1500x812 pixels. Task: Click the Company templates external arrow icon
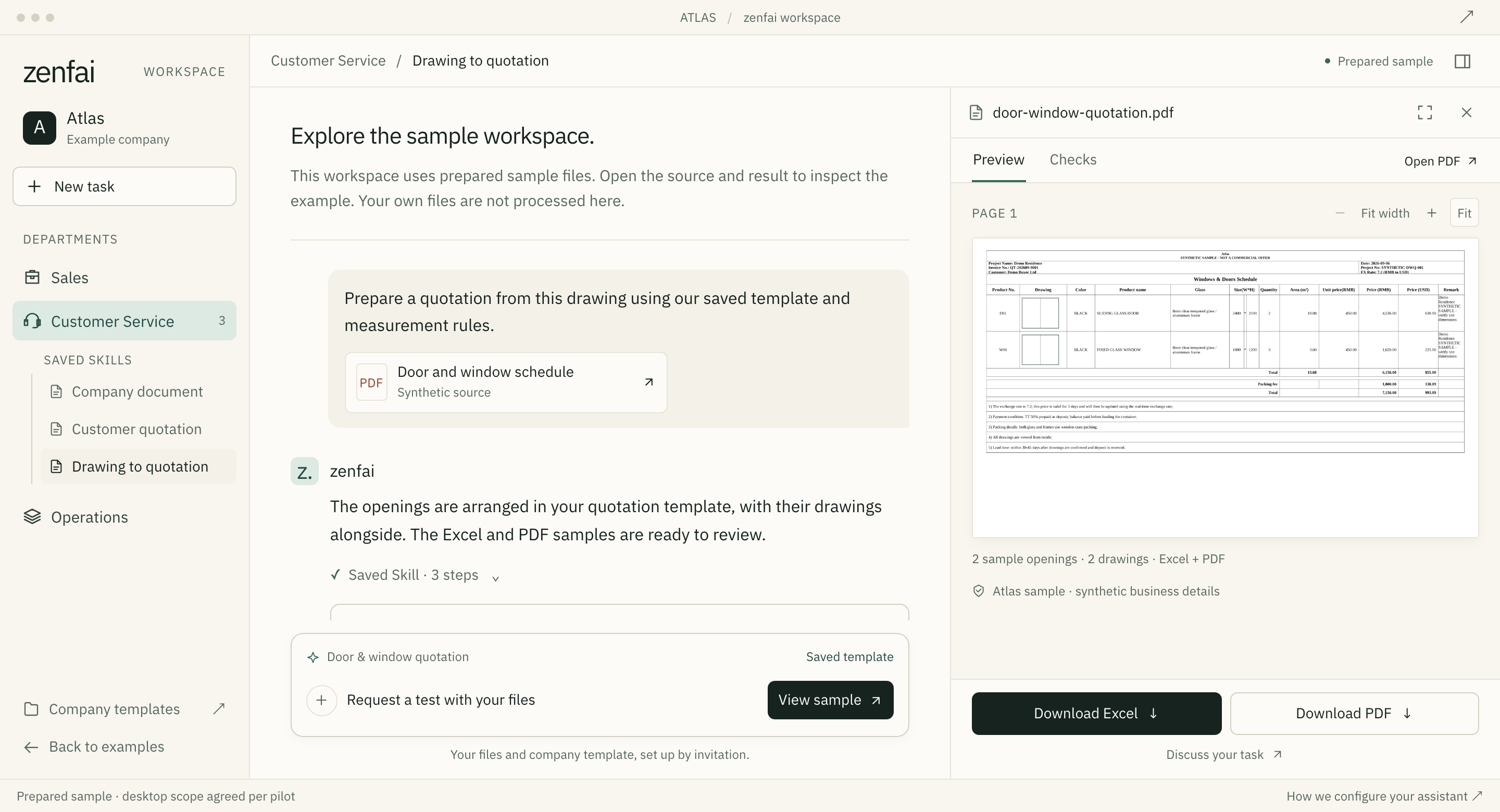pyautogui.click(x=219, y=708)
